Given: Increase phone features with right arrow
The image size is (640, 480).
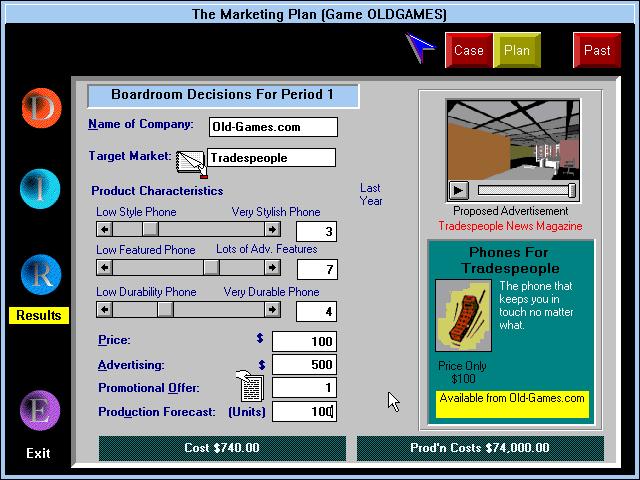Looking at the screenshot, I should click(x=272, y=268).
